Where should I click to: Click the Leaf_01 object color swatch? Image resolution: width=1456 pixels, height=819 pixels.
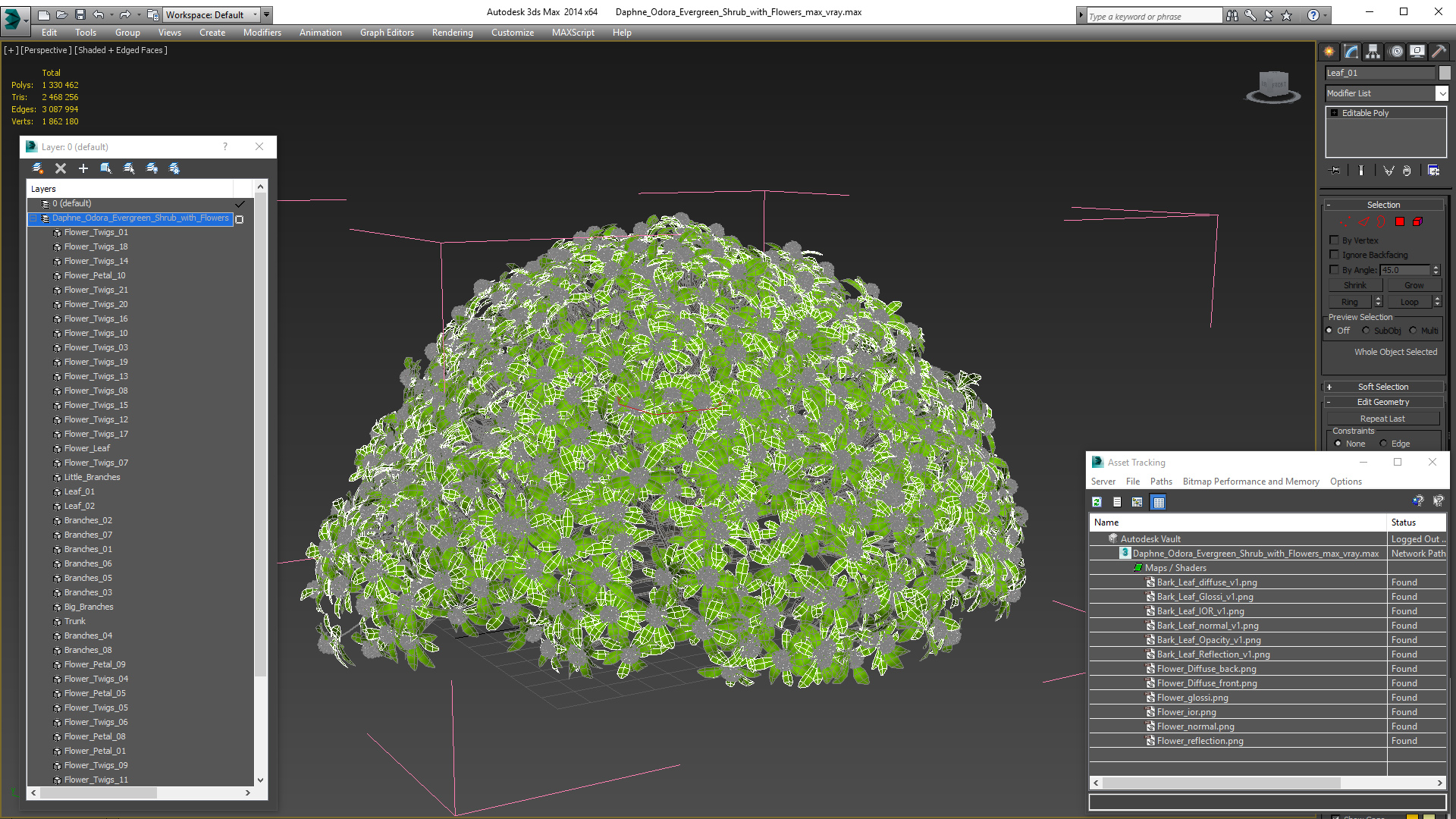pyautogui.click(x=1445, y=73)
